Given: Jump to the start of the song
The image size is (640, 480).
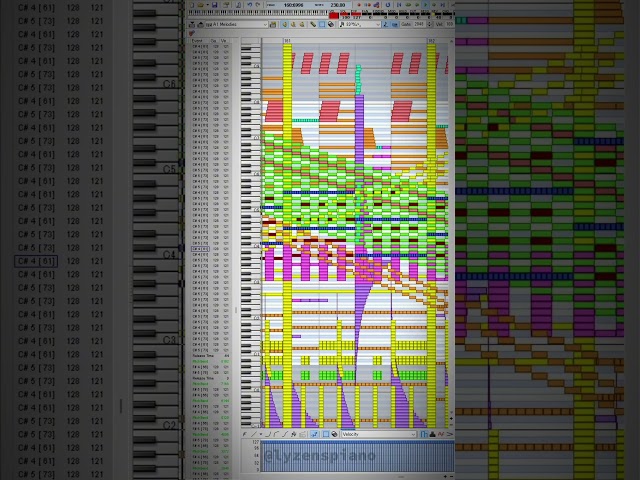Looking at the screenshot, I should [399, 5].
